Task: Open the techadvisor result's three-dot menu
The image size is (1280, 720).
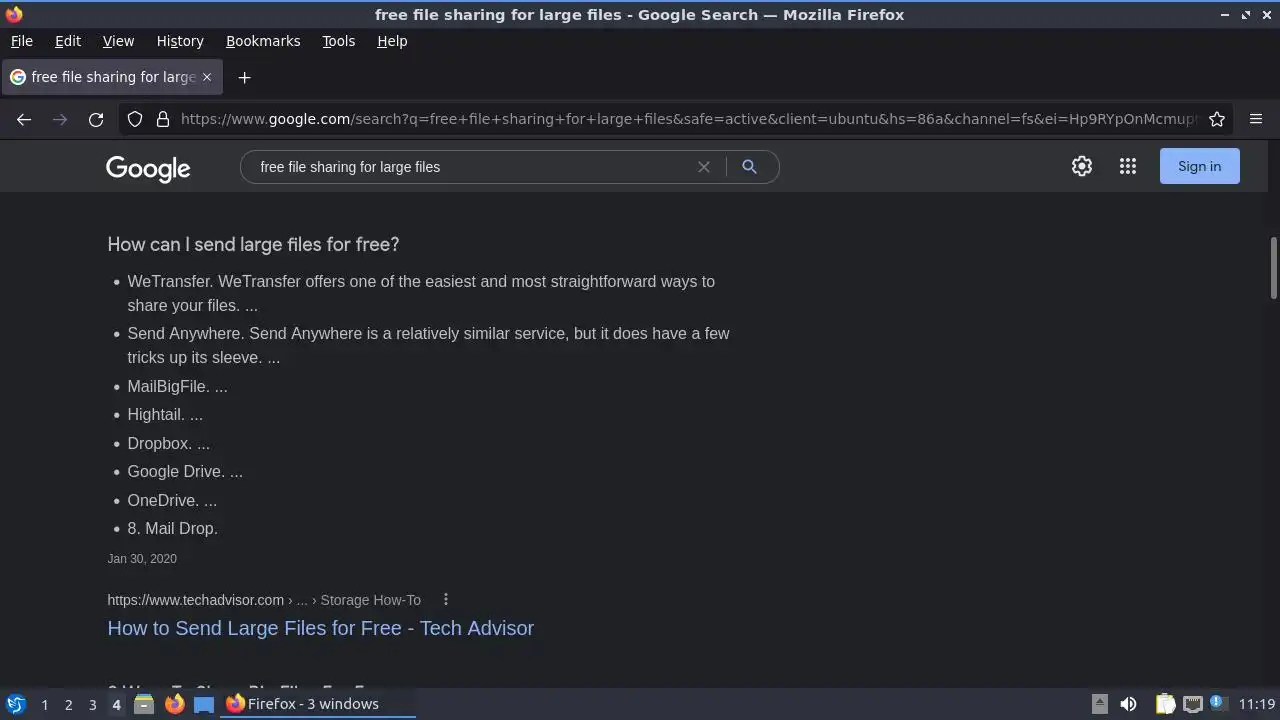Action: point(446,600)
